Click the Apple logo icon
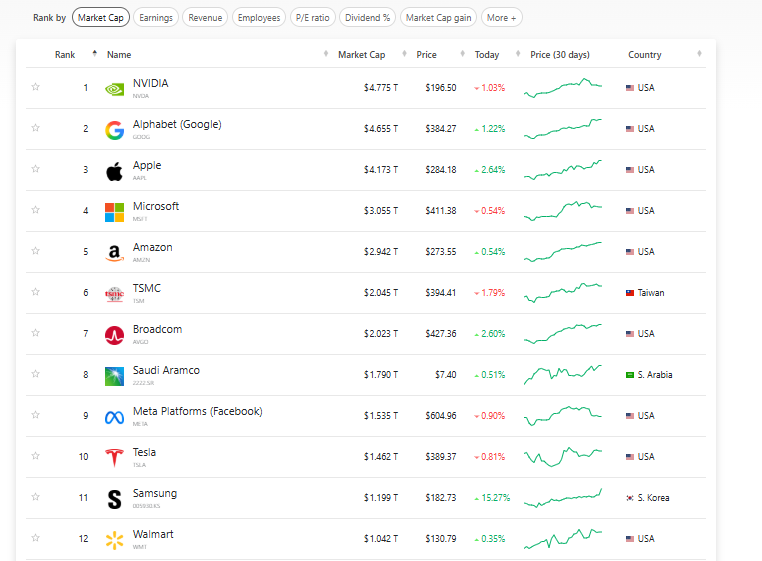Image resolution: width=762 pixels, height=561 pixels. 115,171
